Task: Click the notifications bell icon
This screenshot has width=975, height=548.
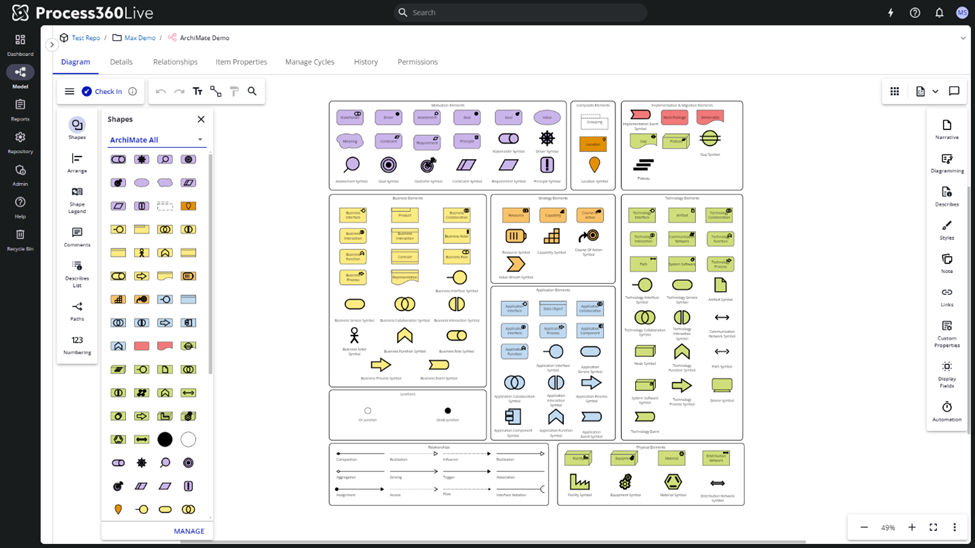Action: click(x=939, y=13)
